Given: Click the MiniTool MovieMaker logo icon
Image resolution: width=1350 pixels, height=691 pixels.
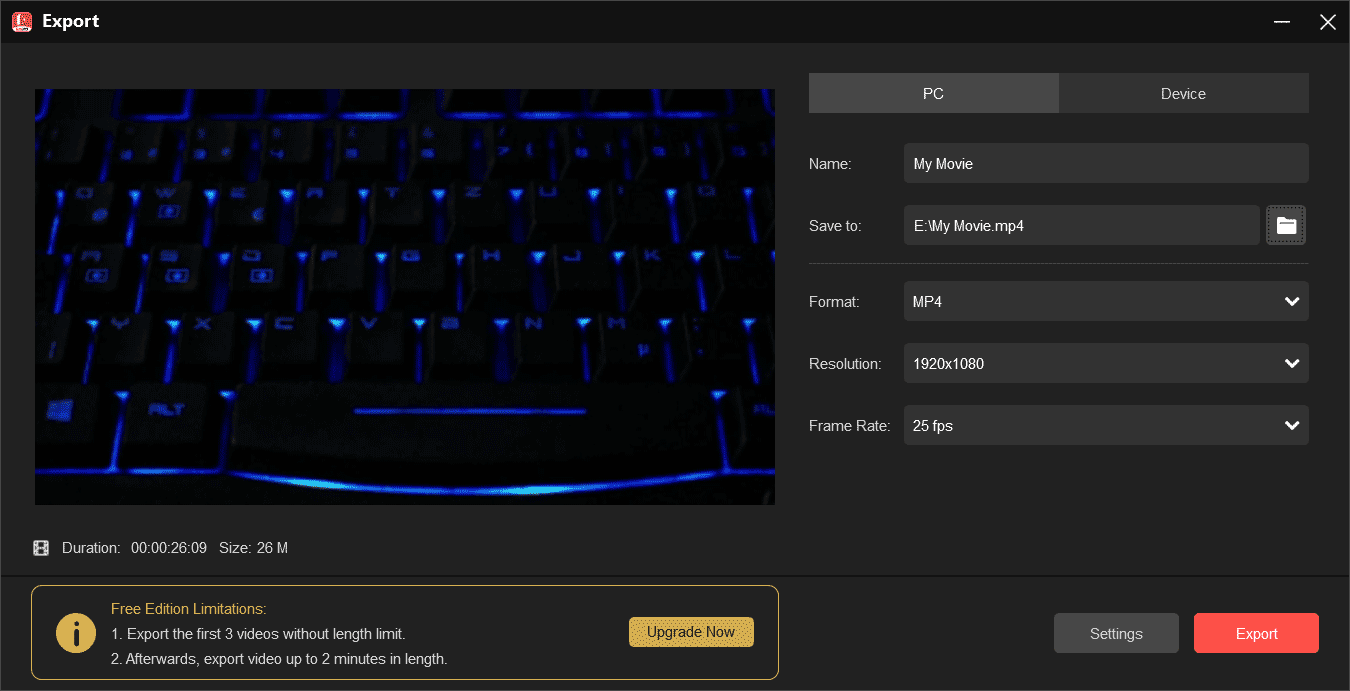Looking at the screenshot, I should 21,21.
